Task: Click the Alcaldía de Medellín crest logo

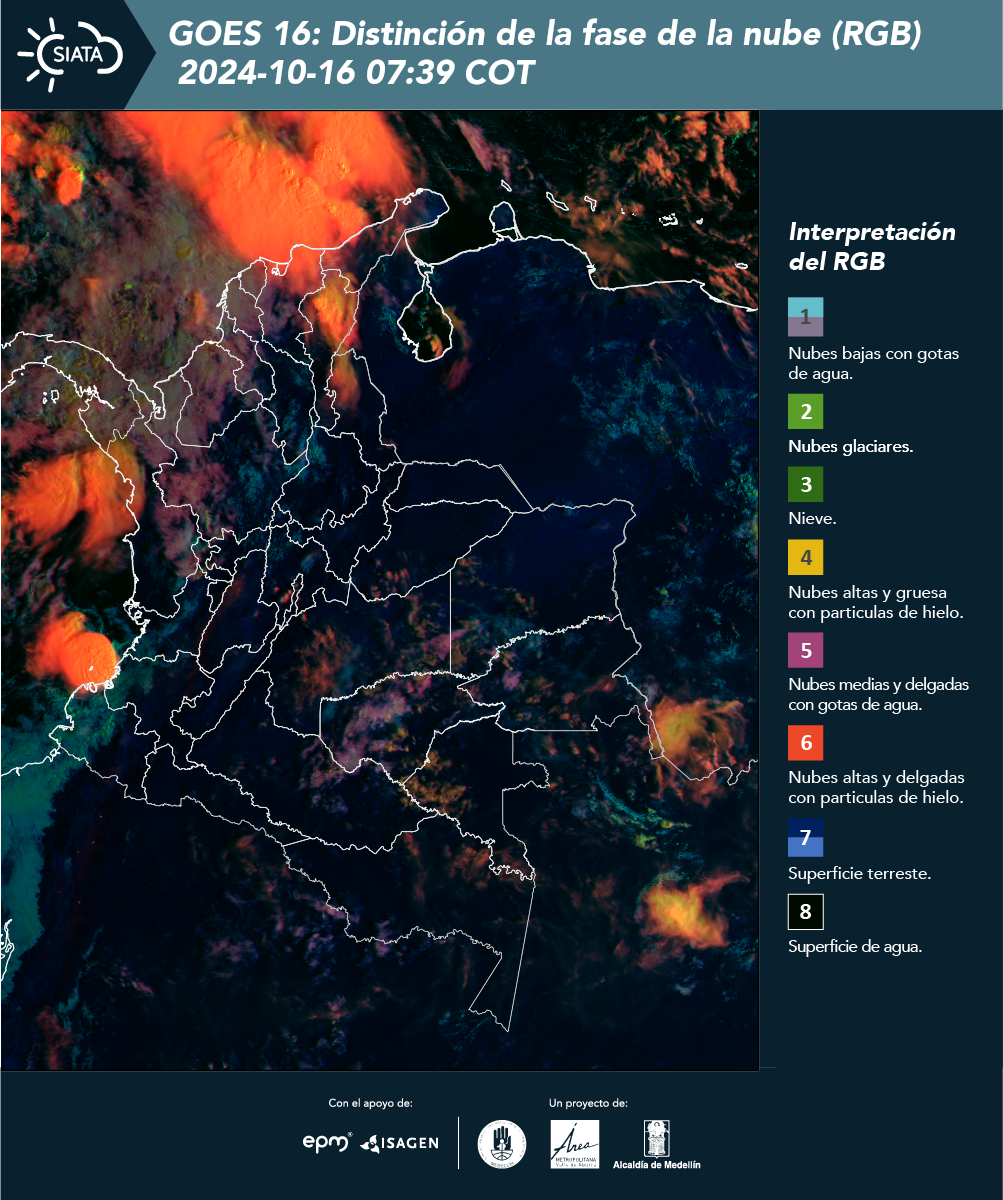Action: [657, 1145]
